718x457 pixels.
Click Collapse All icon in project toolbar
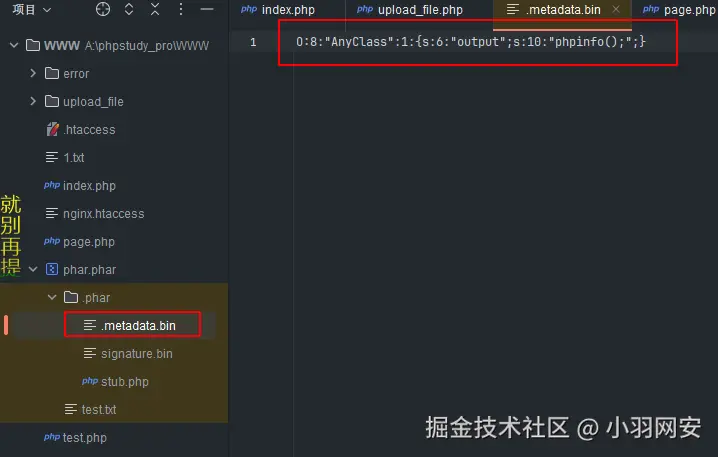click(x=155, y=9)
